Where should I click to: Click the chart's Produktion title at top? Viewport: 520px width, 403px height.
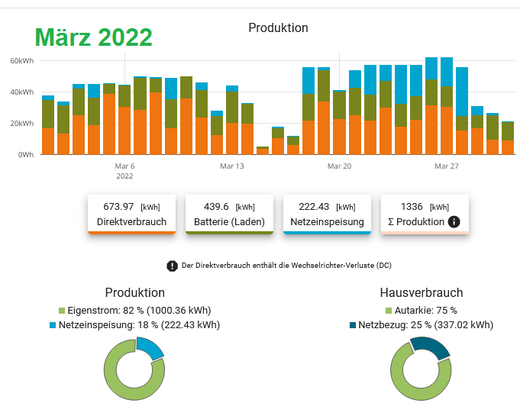click(278, 28)
